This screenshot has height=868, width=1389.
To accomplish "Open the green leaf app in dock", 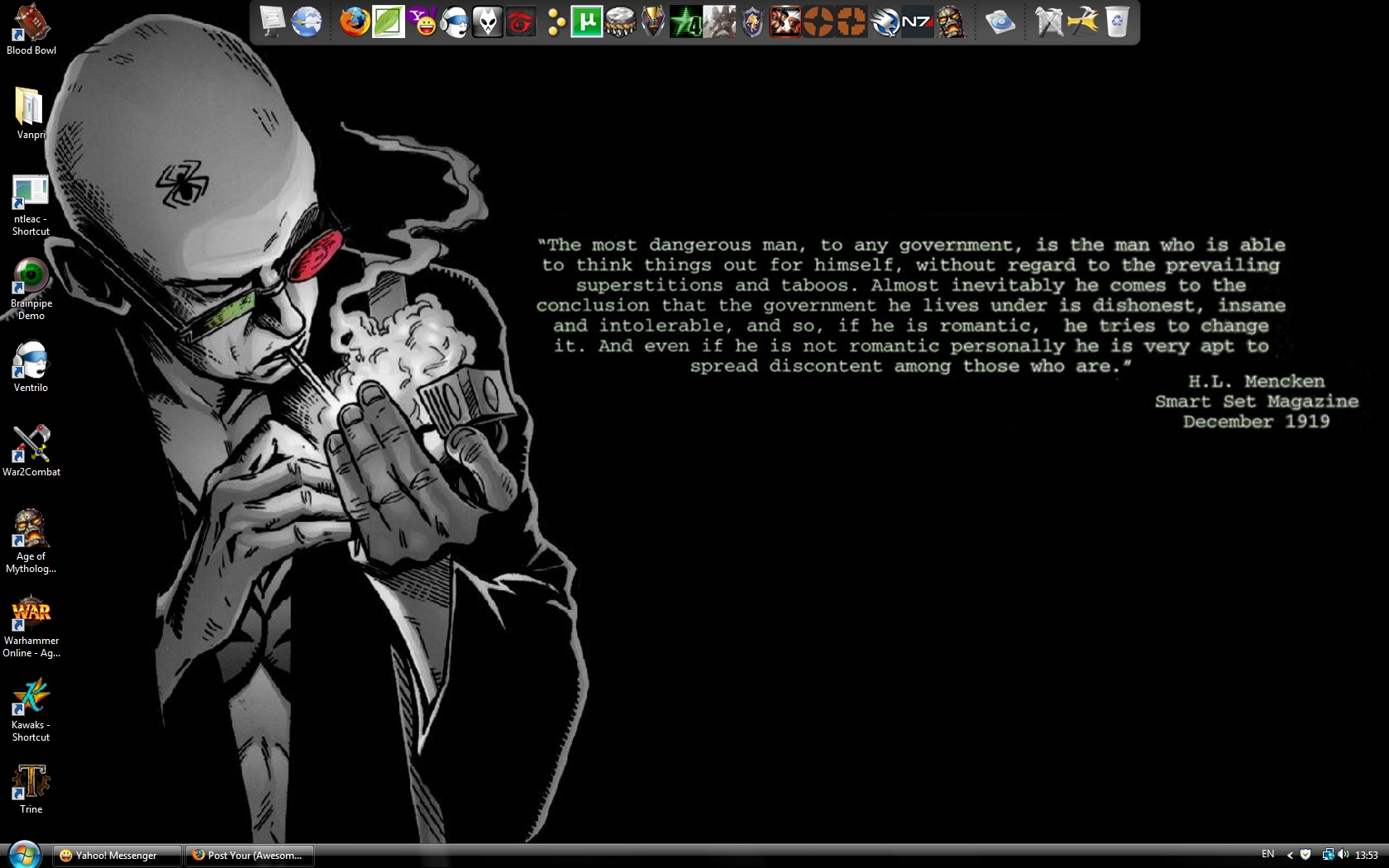I will 388,21.
